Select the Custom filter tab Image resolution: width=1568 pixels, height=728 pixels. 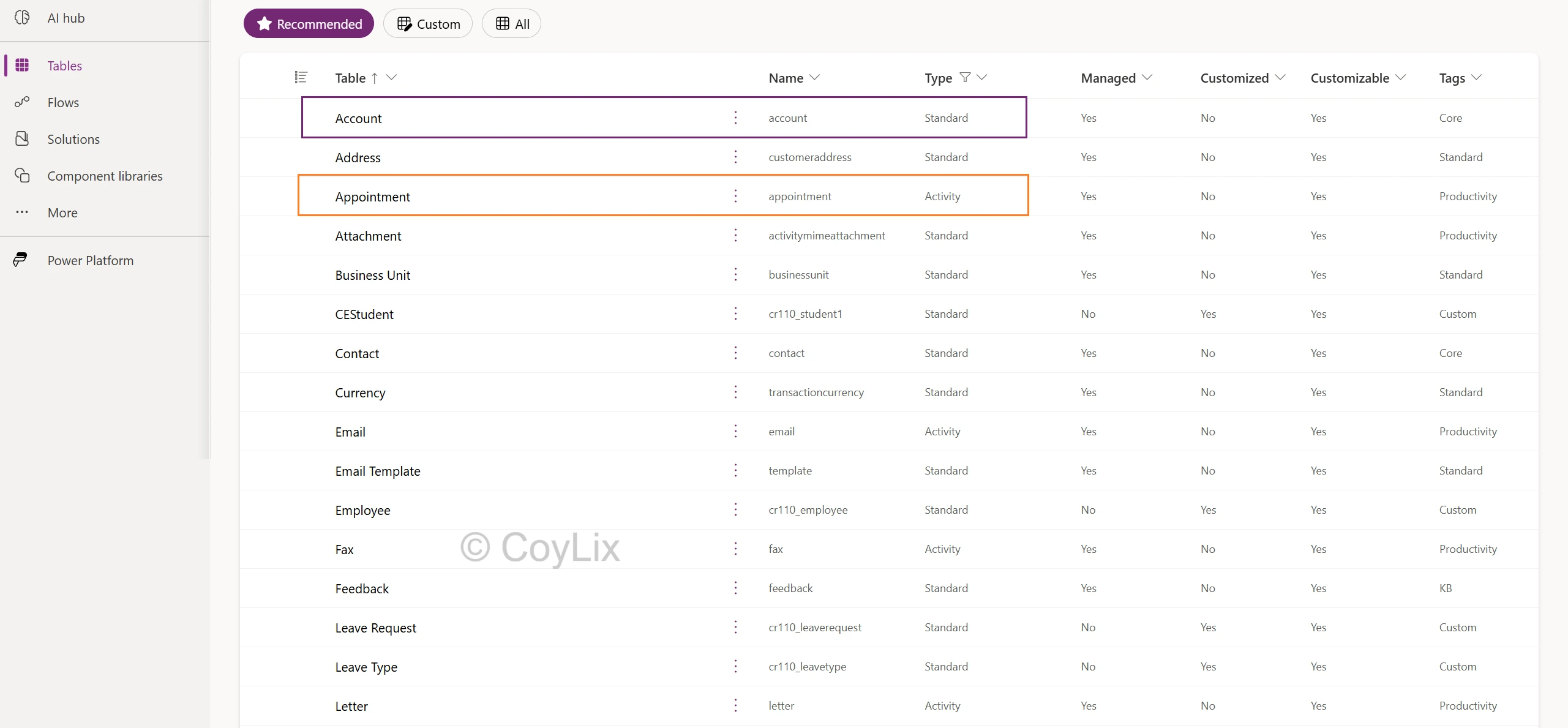point(428,23)
